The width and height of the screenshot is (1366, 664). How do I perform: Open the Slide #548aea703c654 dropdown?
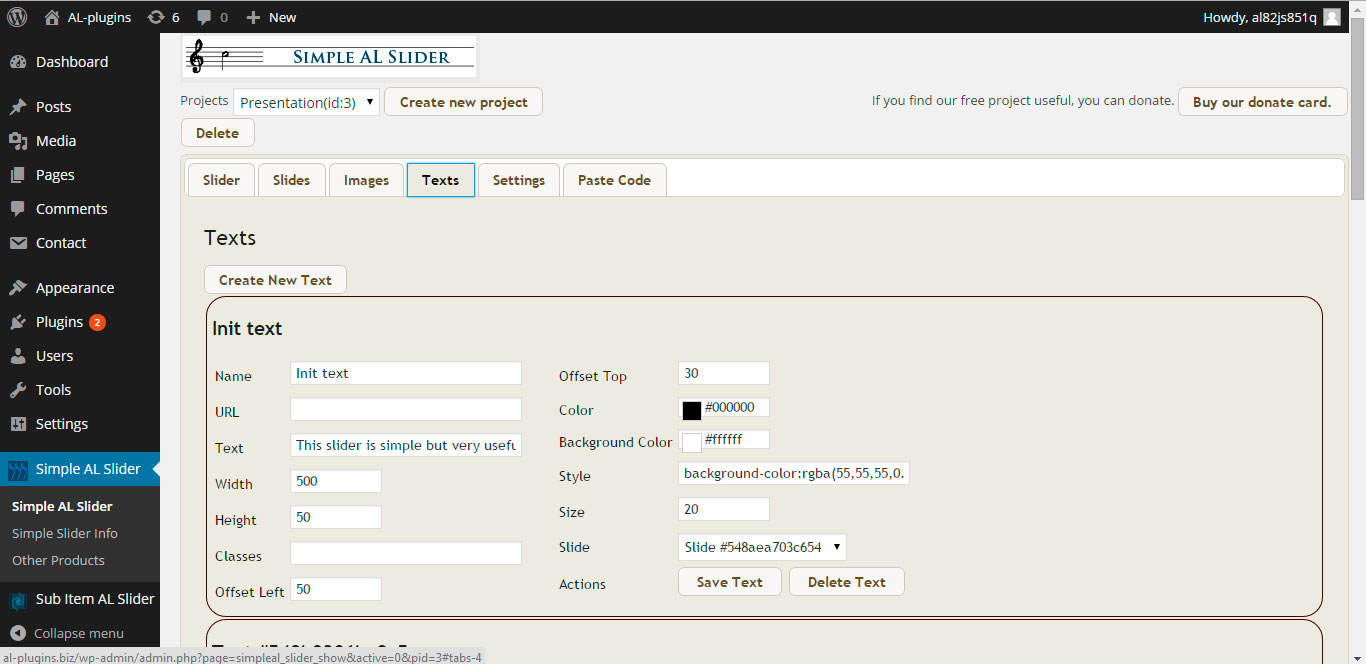click(762, 547)
